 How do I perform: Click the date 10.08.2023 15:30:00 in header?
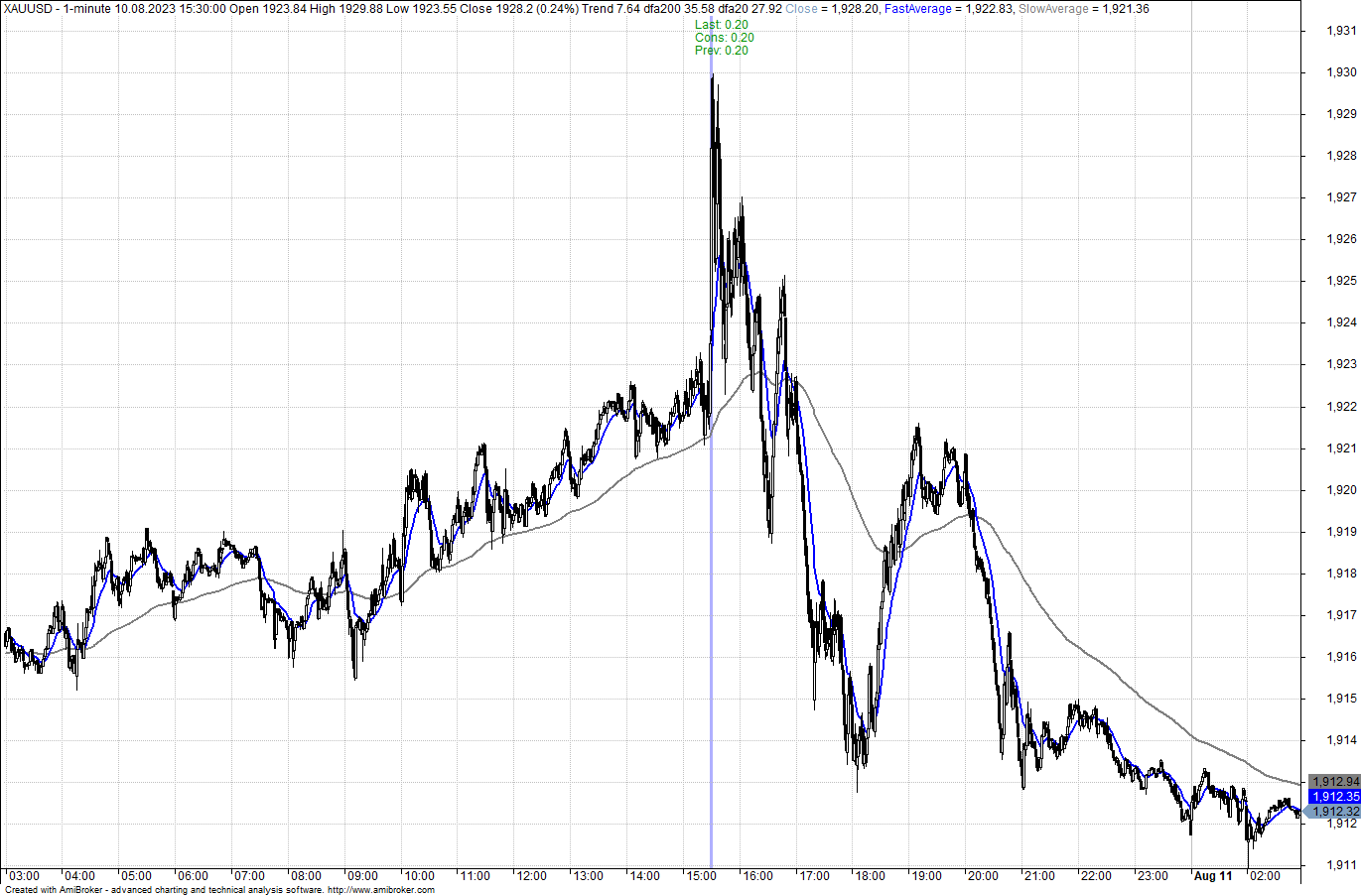click(171, 9)
